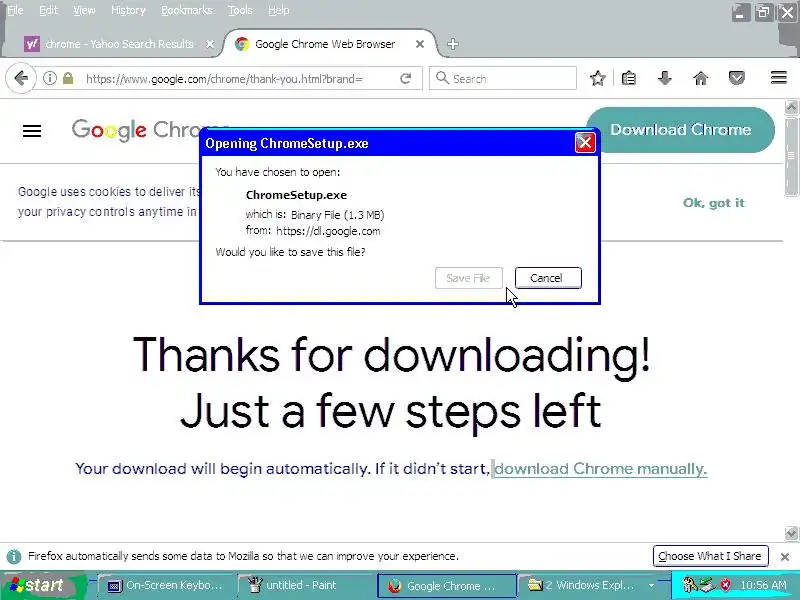The image size is (800, 600).
Task: Click the vertical scrollbar thumb
Action: pos(791,156)
